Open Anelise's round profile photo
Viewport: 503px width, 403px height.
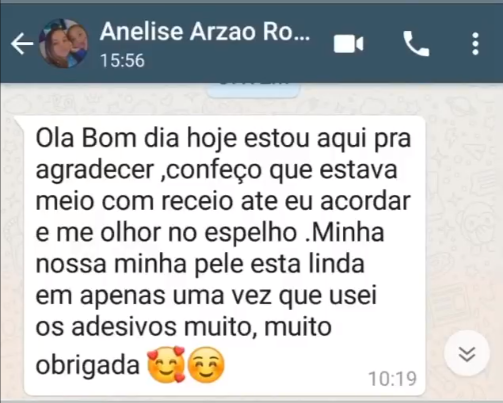(x=64, y=44)
